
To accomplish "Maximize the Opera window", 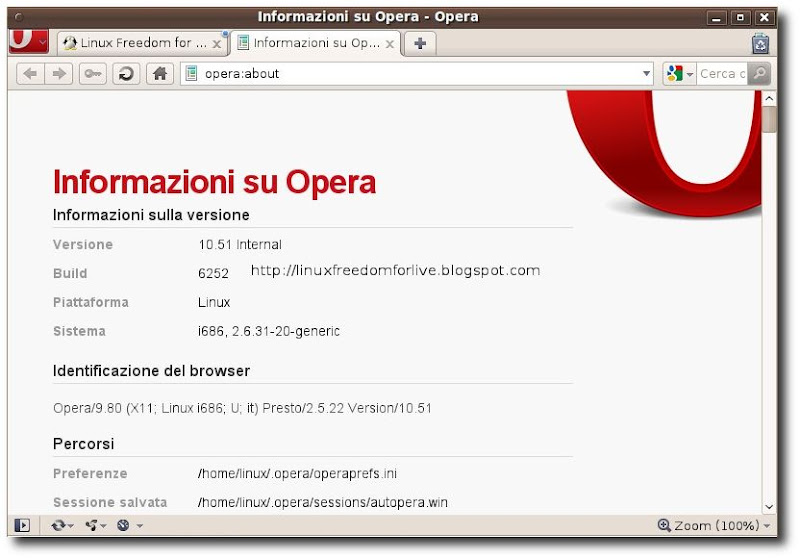I will 740,17.
